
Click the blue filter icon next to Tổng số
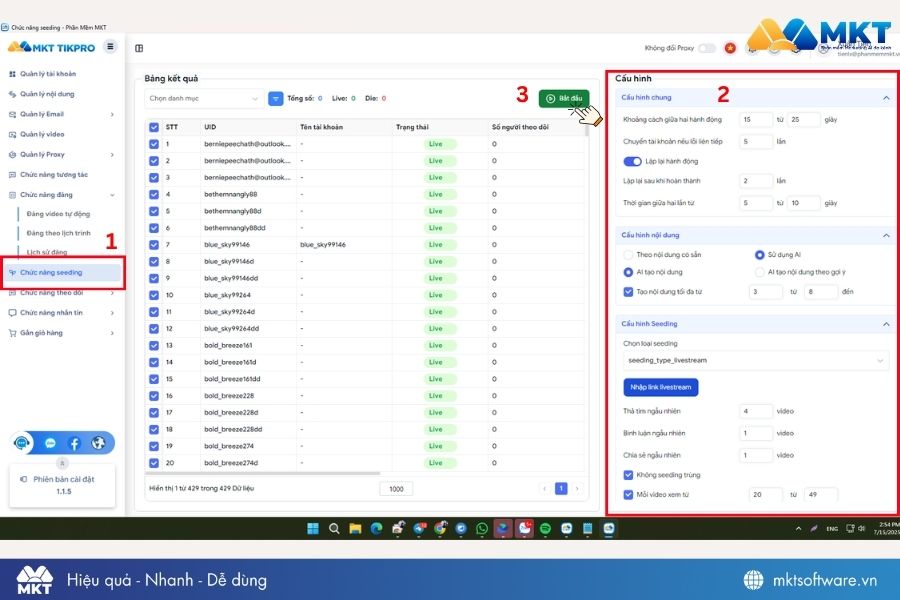coord(276,99)
